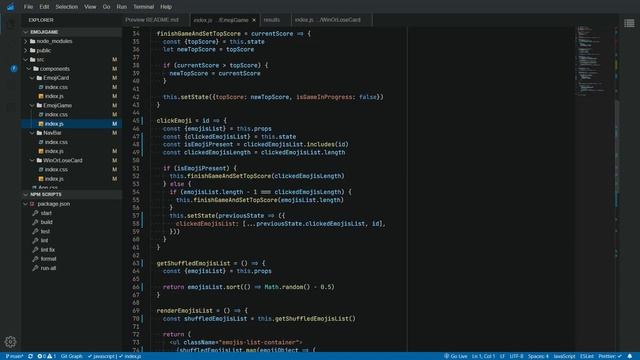640x360 pixels.
Task: Click the javascript check item in status bar
Action: (102, 356)
